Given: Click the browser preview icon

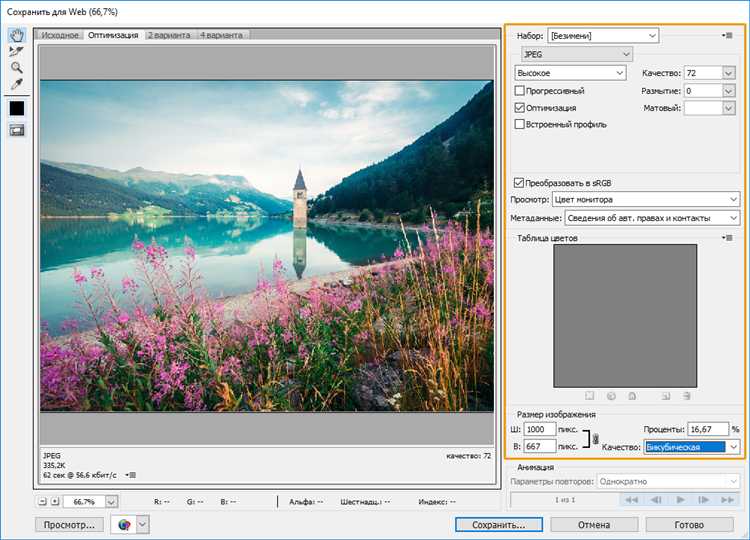Looking at the screenshot, I should pos(124,525).
